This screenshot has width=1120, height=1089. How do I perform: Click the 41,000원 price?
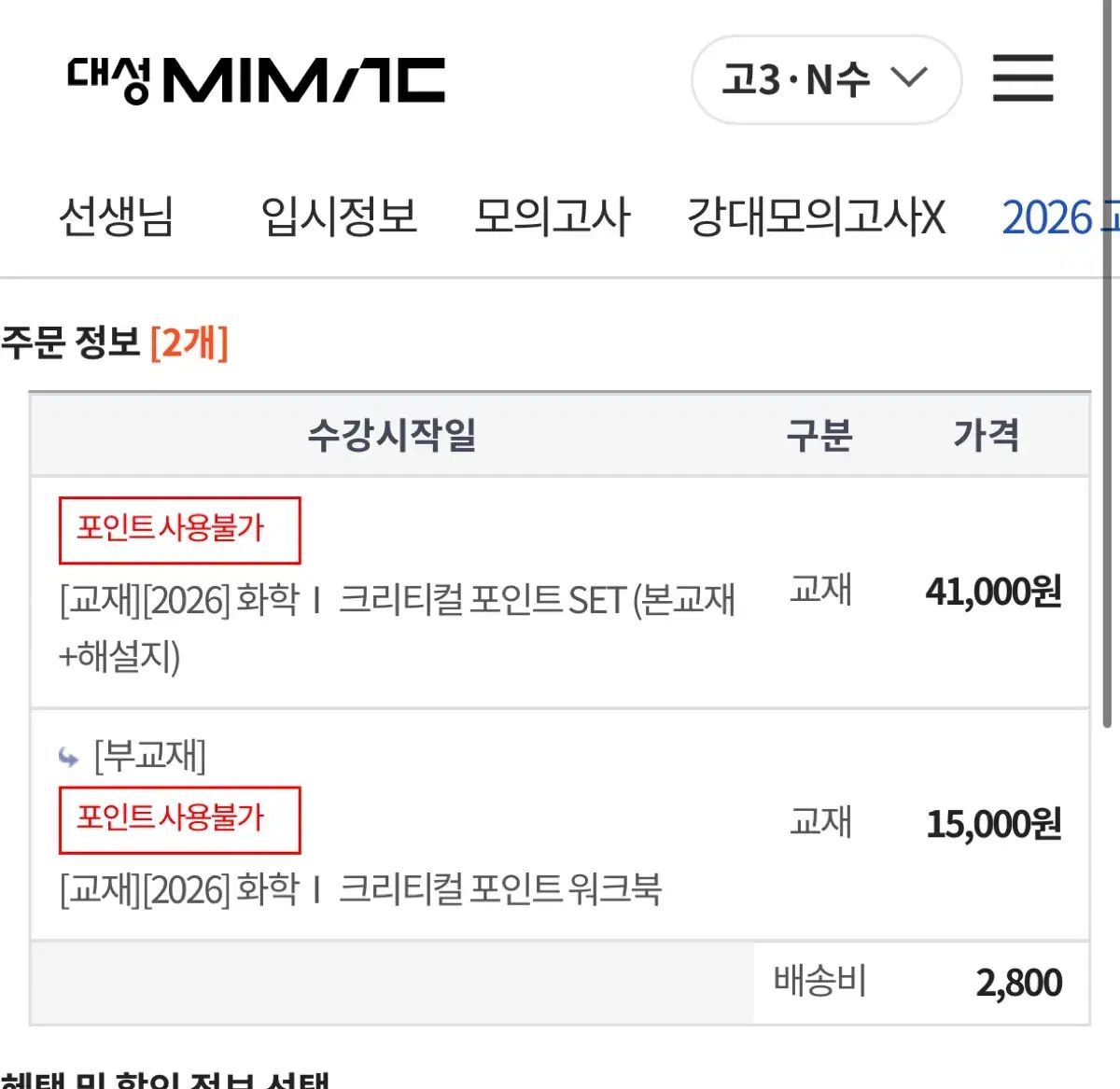(993, 592)
